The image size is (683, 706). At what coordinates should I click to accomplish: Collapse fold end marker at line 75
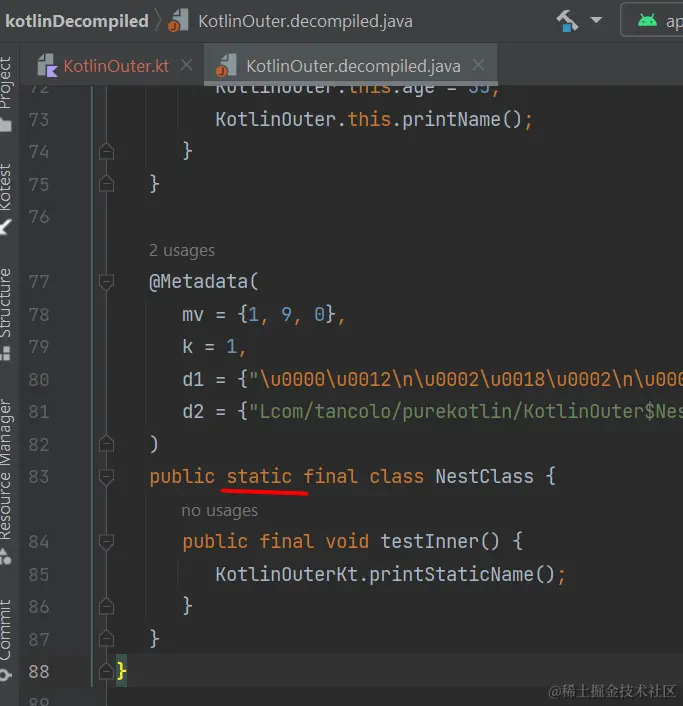point(106,183)
